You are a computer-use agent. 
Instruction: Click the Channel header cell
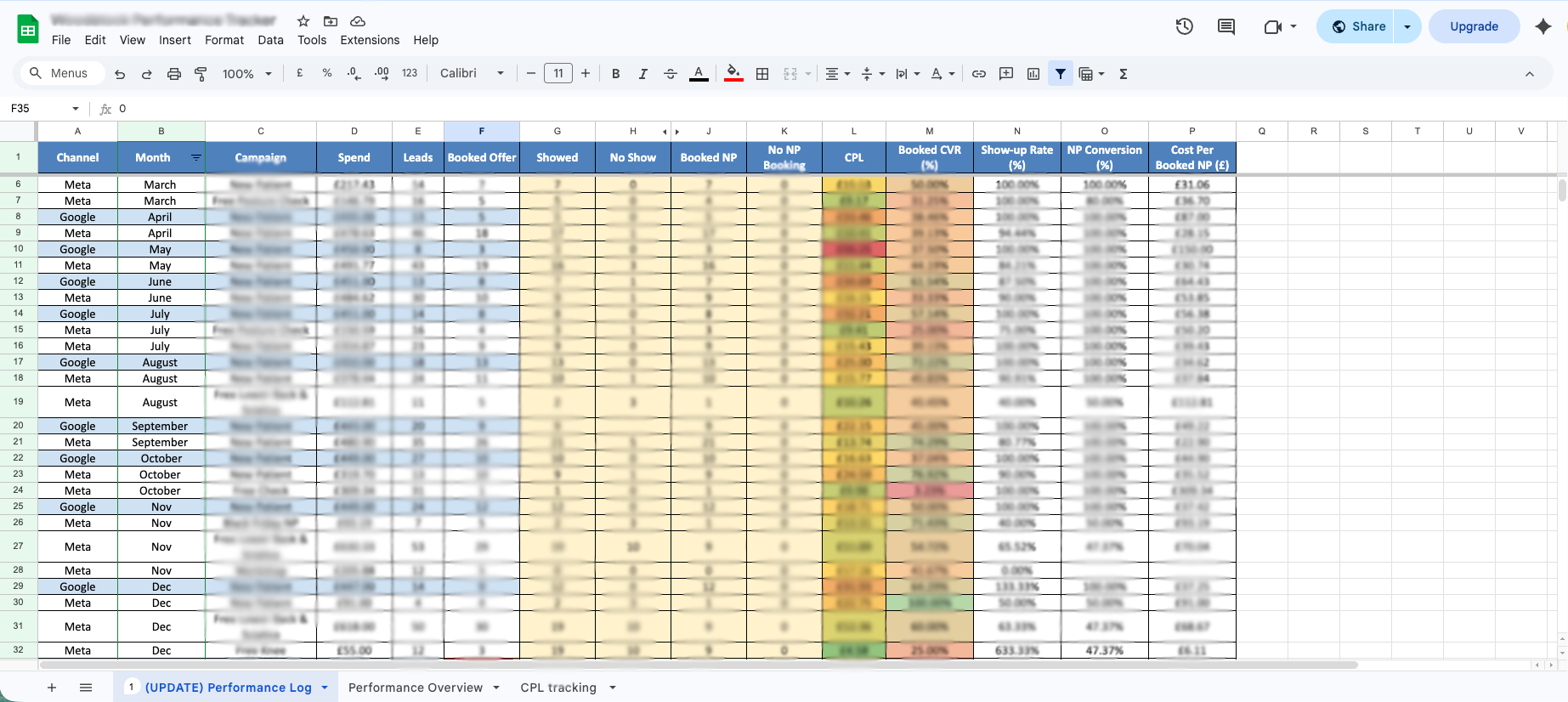click(x=77, y=157)
